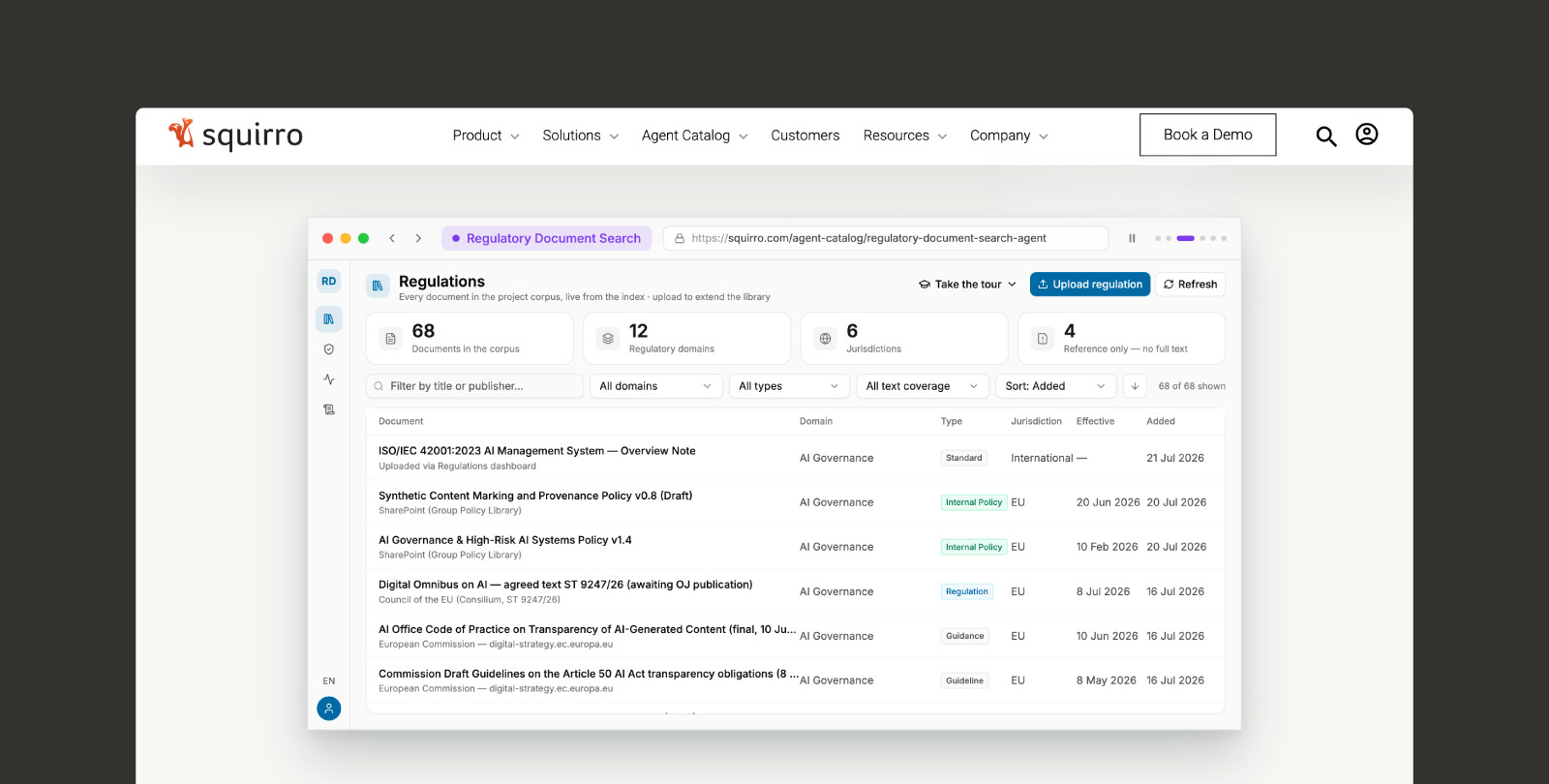This screenshot has width=1549, height=784.
Task: Focus the Filter by title or publisher field
Action: point(475,386)
